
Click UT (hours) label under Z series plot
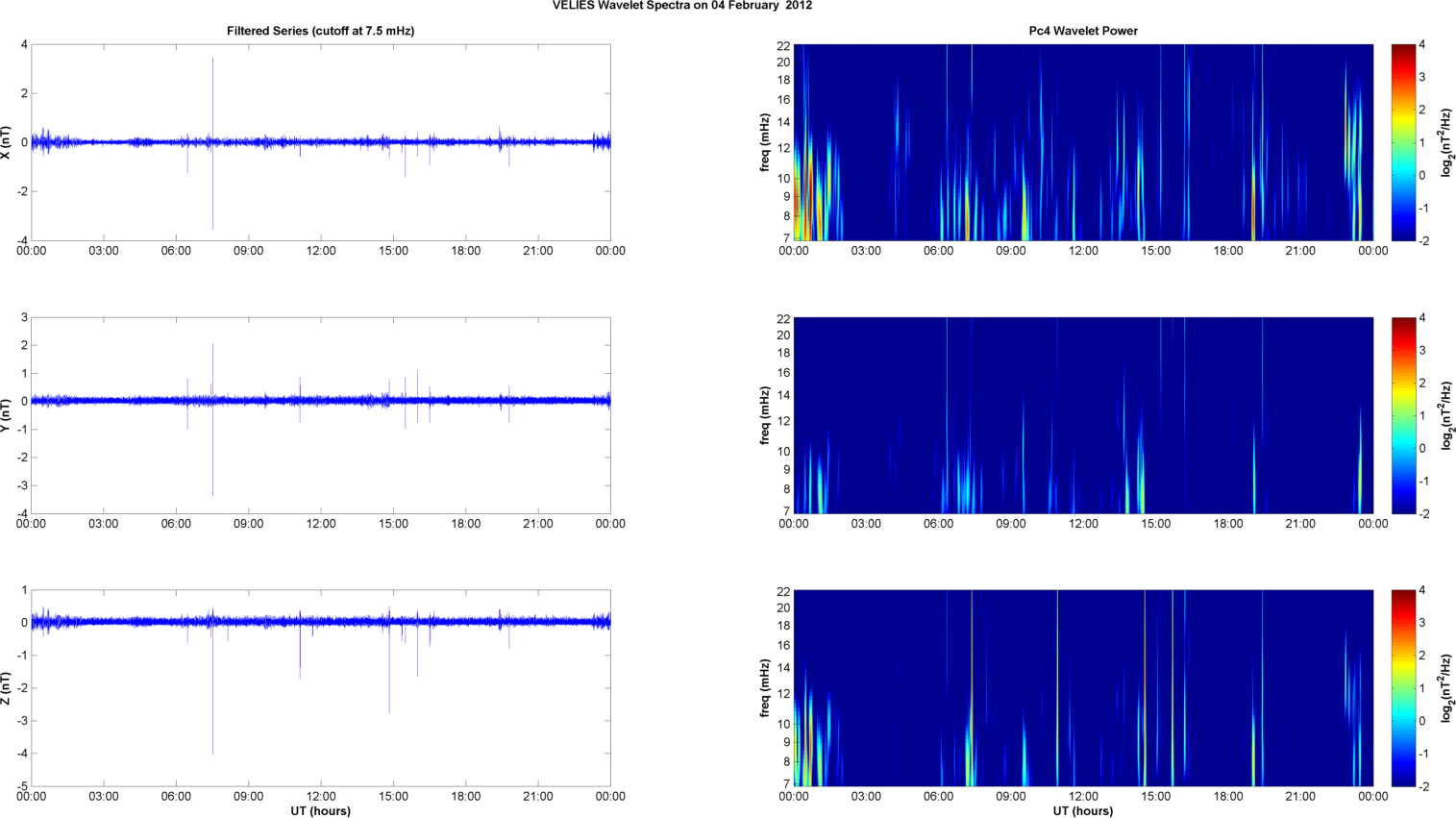[x=320, y=810]
